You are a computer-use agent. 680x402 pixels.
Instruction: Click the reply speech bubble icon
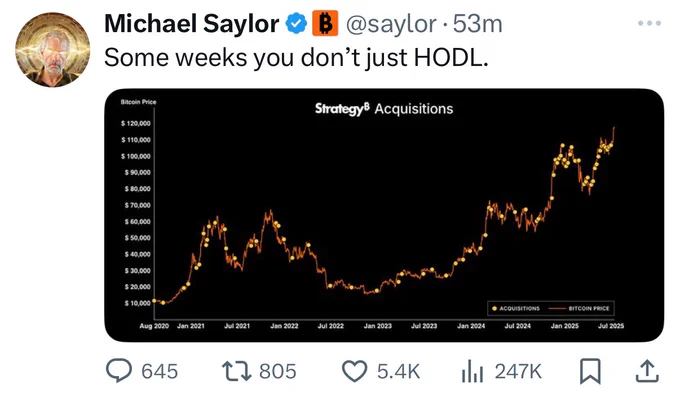119,371
